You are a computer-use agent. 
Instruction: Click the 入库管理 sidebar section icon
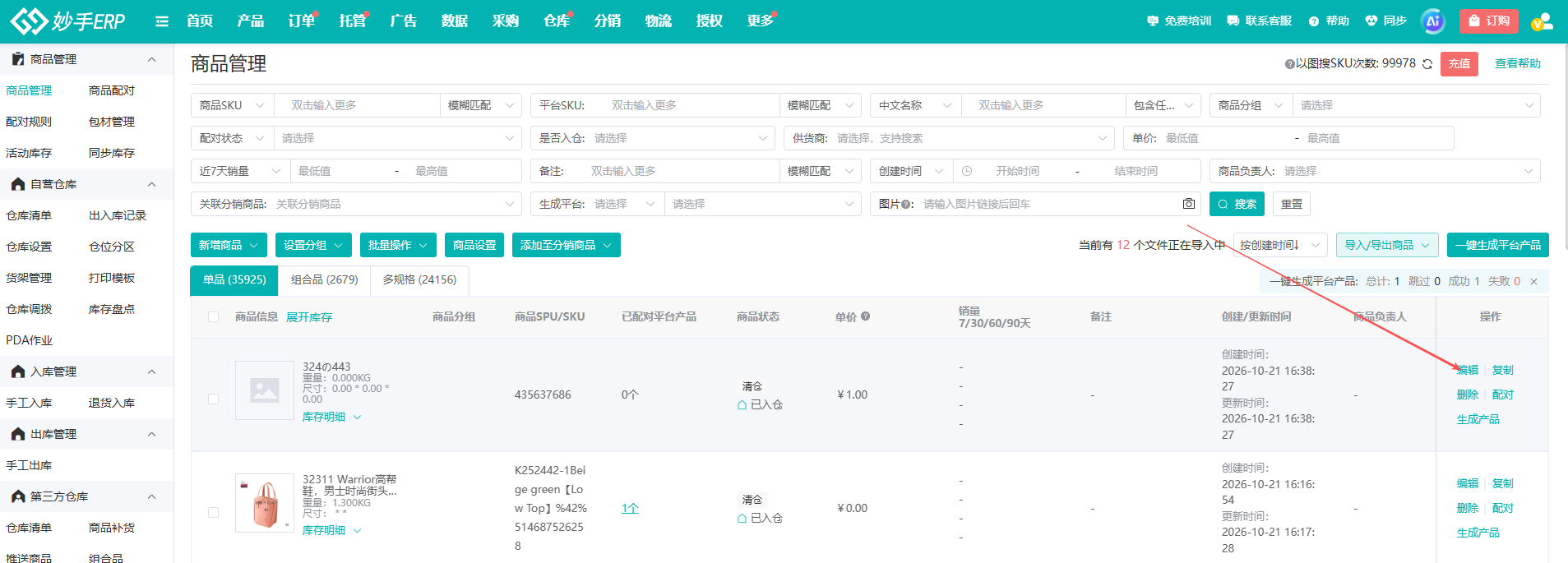[x=18, y=371]
